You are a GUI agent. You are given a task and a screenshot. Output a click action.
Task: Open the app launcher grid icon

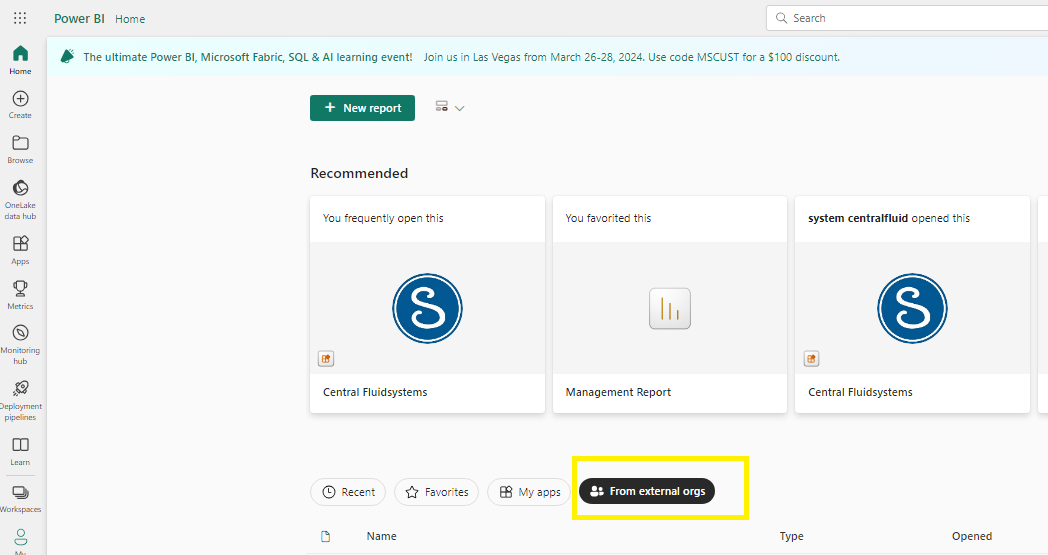pyautogui.click(x=20, y=18)
